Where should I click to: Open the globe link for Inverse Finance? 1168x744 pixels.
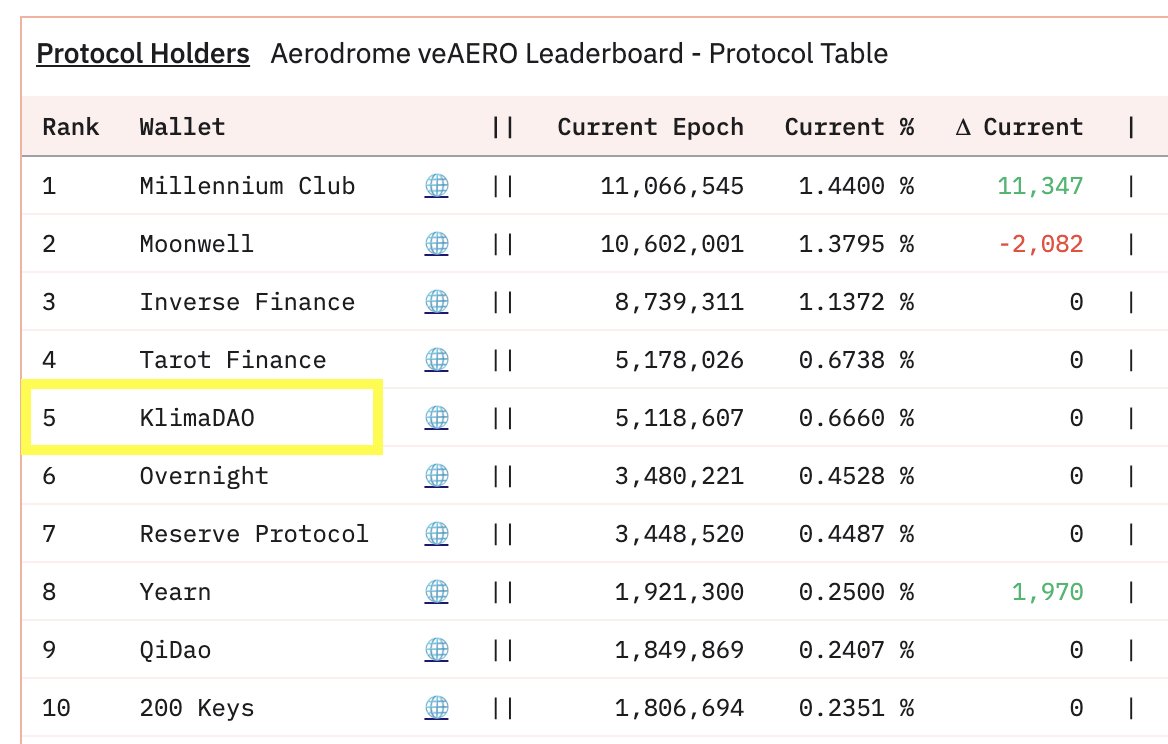point(437,302)
